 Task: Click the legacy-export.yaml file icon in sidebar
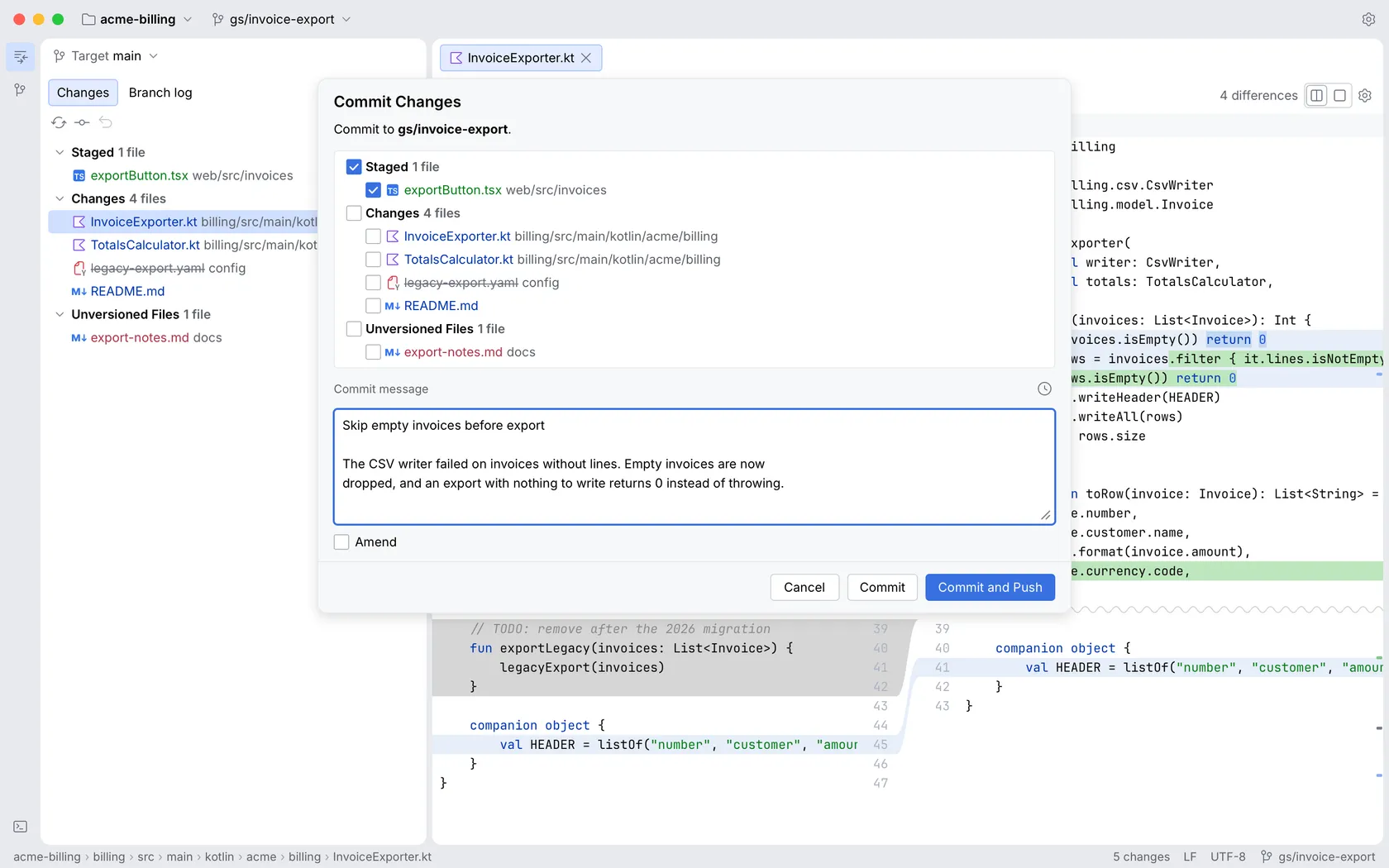(x=79, y=268)
